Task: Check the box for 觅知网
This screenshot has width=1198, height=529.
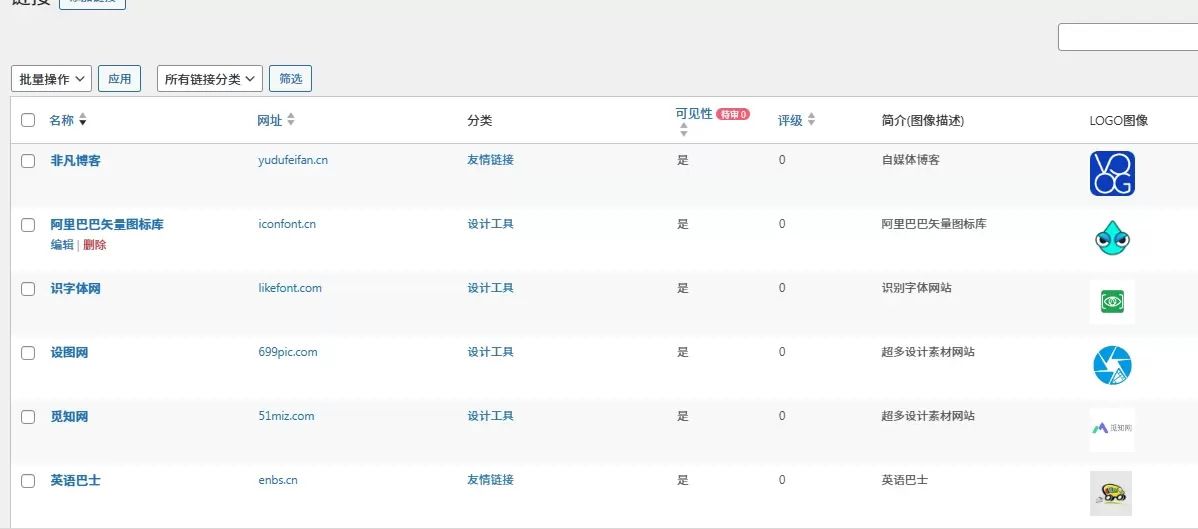Action: (x=28, y=417)
